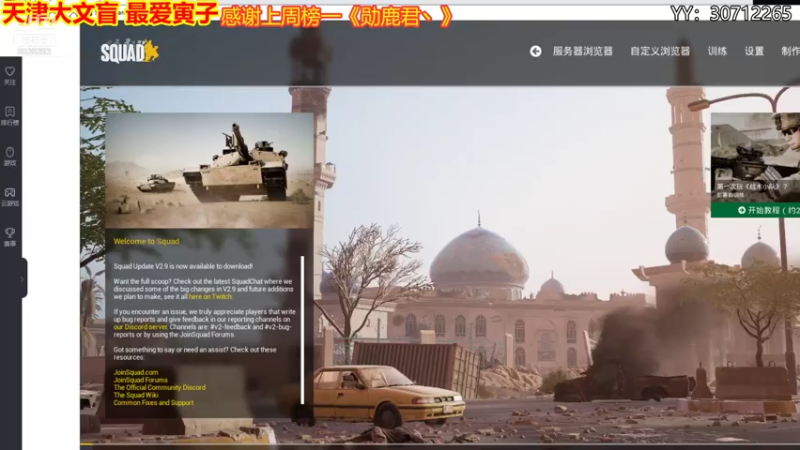
Task: Follow the 'our Discord server' link
Action: tap(140, 327)
